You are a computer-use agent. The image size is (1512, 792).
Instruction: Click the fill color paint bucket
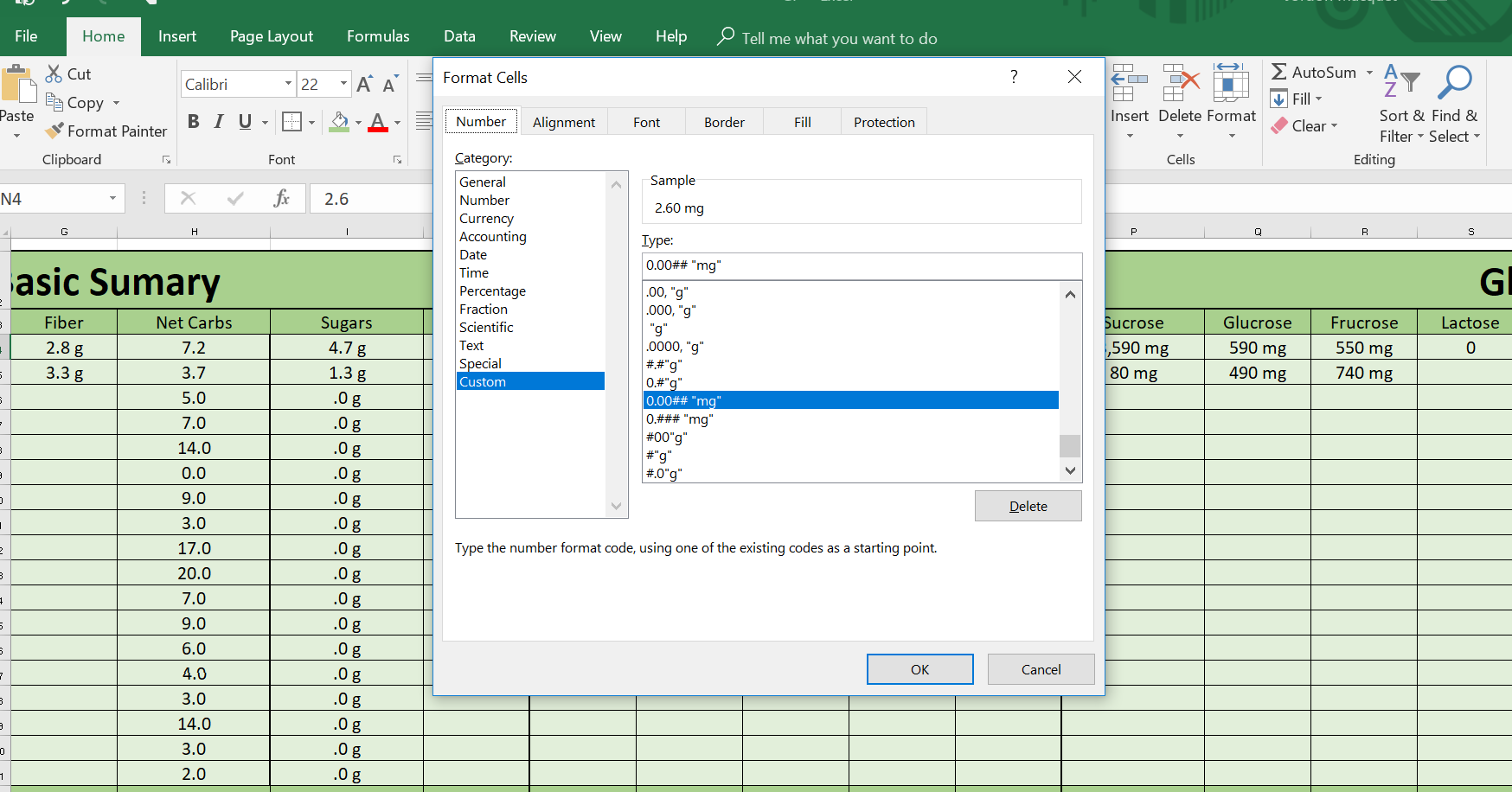click(x=339, y=122)
